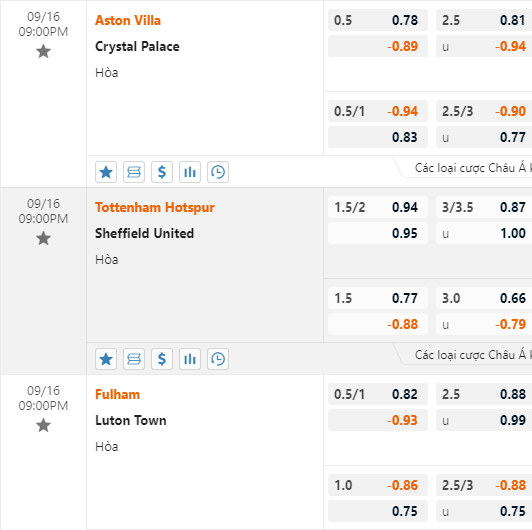Screen dimensions: 532x530
Task: Click blue star icon under Tottenham match
Action: click(106, 359)
